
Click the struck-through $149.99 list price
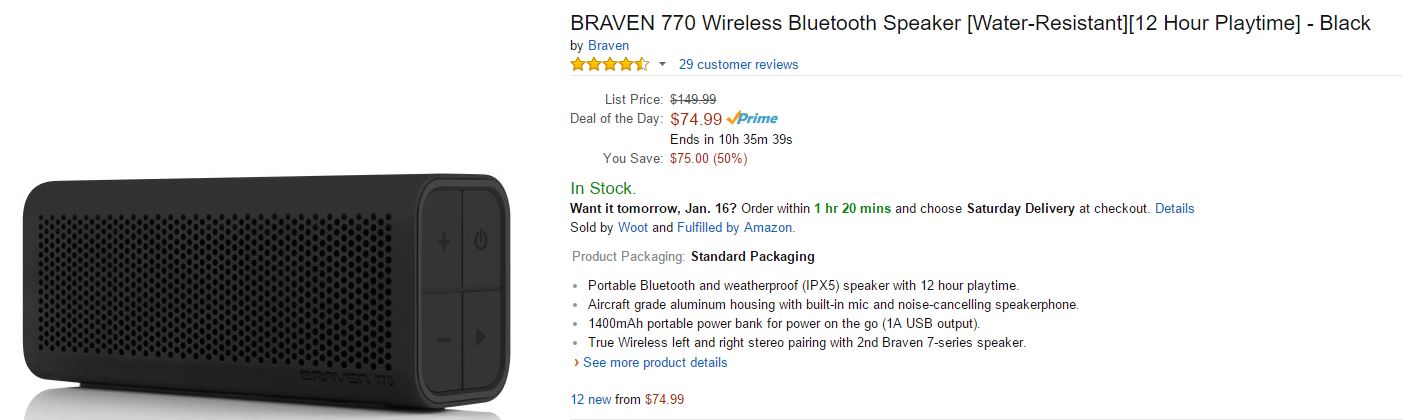click(x=693, y=99)
